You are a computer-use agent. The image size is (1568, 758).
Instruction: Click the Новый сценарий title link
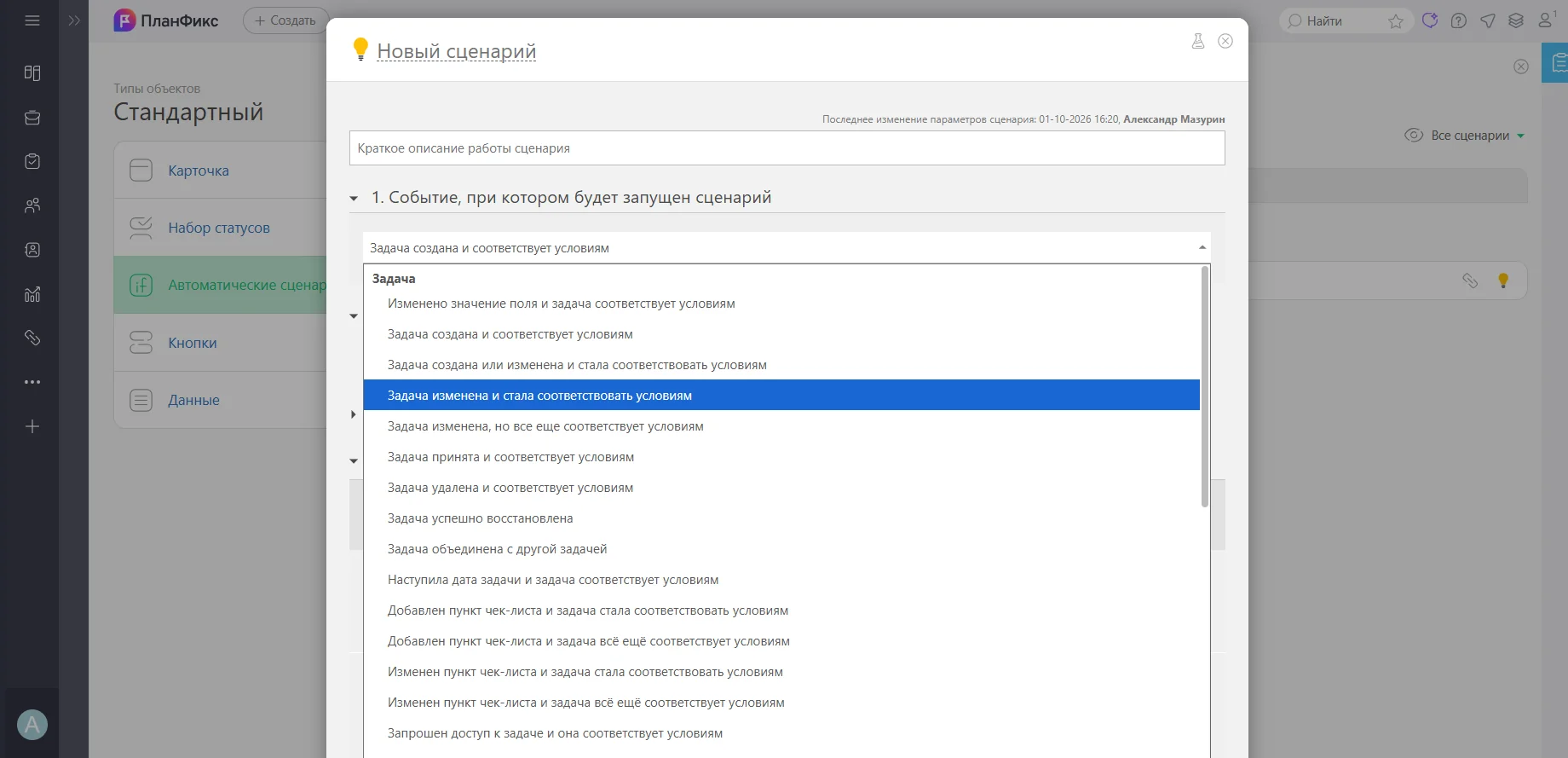457,51
